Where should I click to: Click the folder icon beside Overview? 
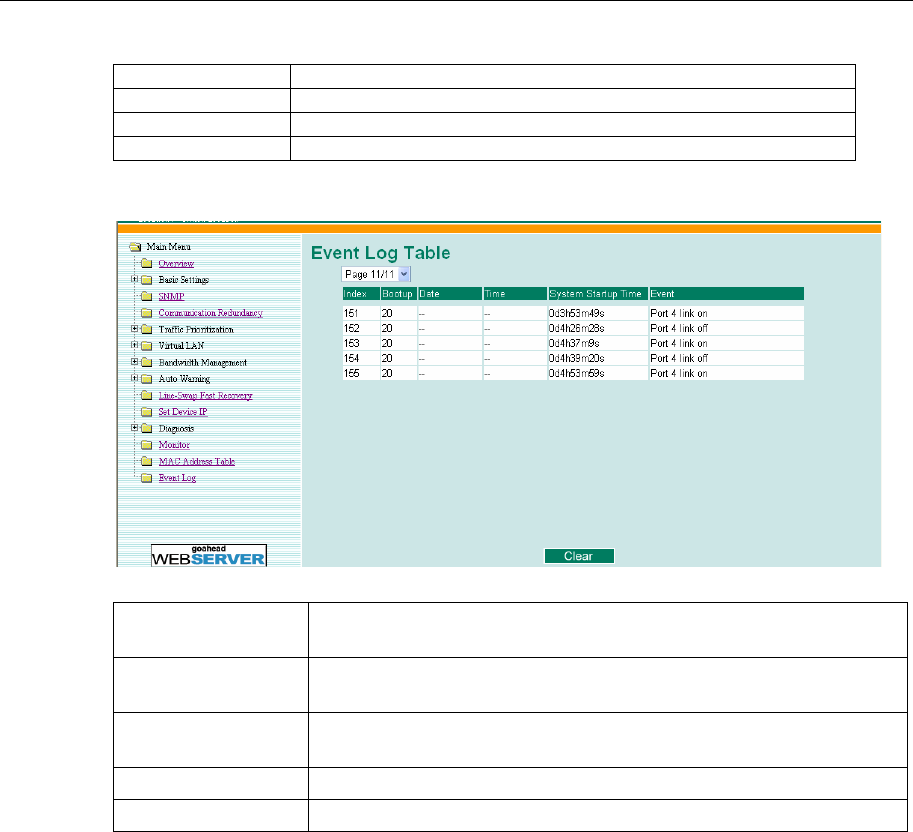[147, 264]
